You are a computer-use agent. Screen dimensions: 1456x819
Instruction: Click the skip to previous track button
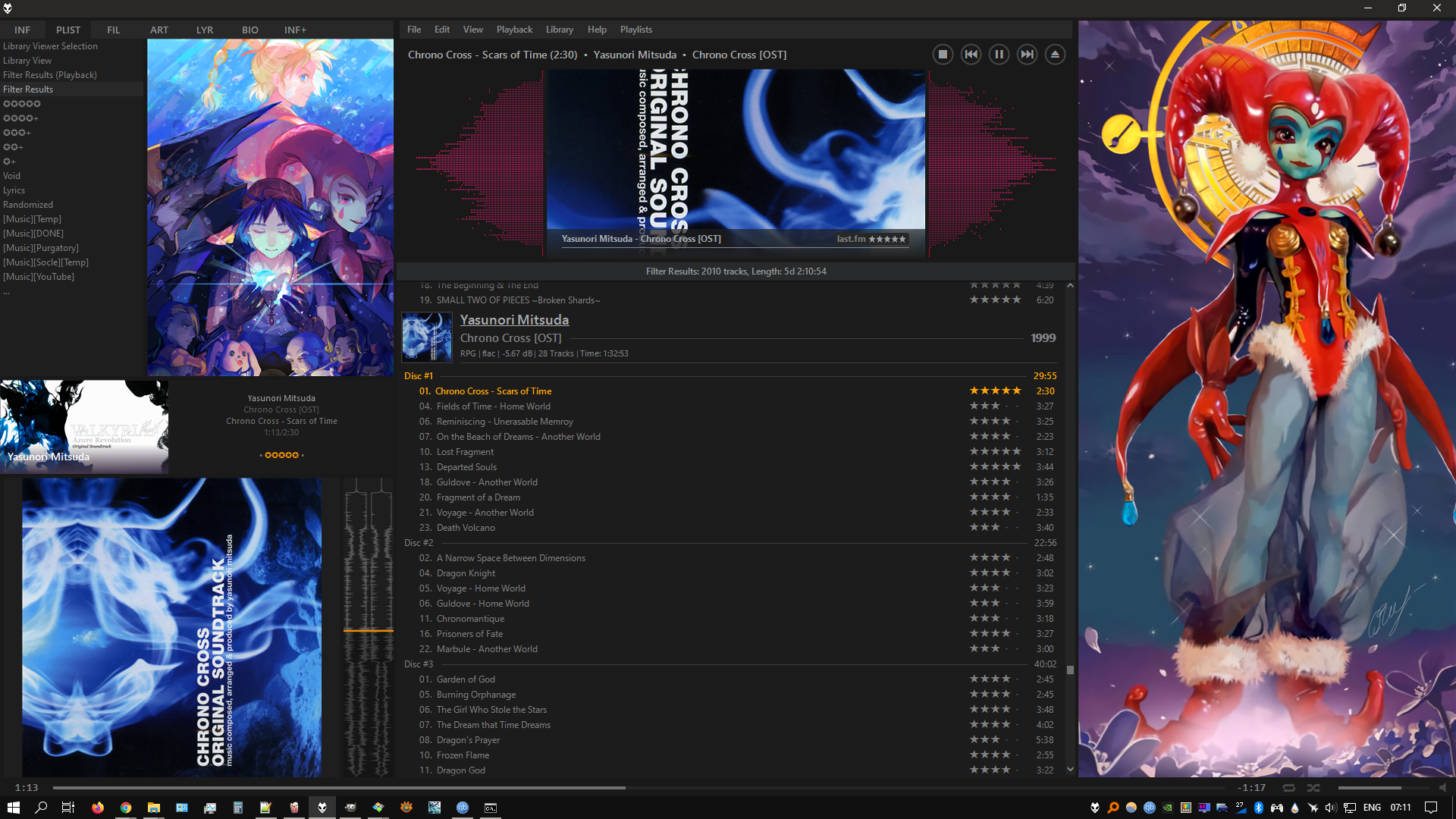tap(970, 54)
